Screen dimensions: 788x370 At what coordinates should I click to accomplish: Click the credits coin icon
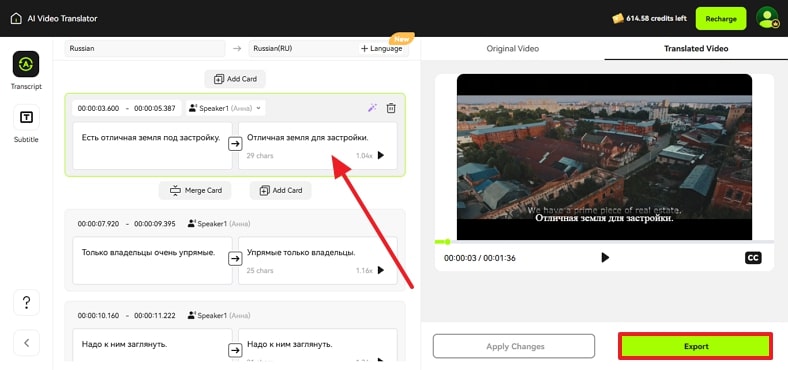tap(618, 19)
